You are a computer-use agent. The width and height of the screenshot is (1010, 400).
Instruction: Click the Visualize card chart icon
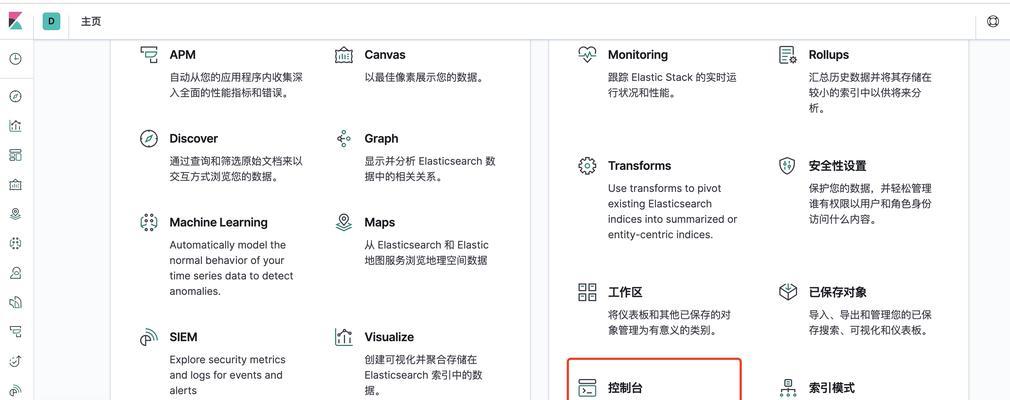(x=344, y=337)
